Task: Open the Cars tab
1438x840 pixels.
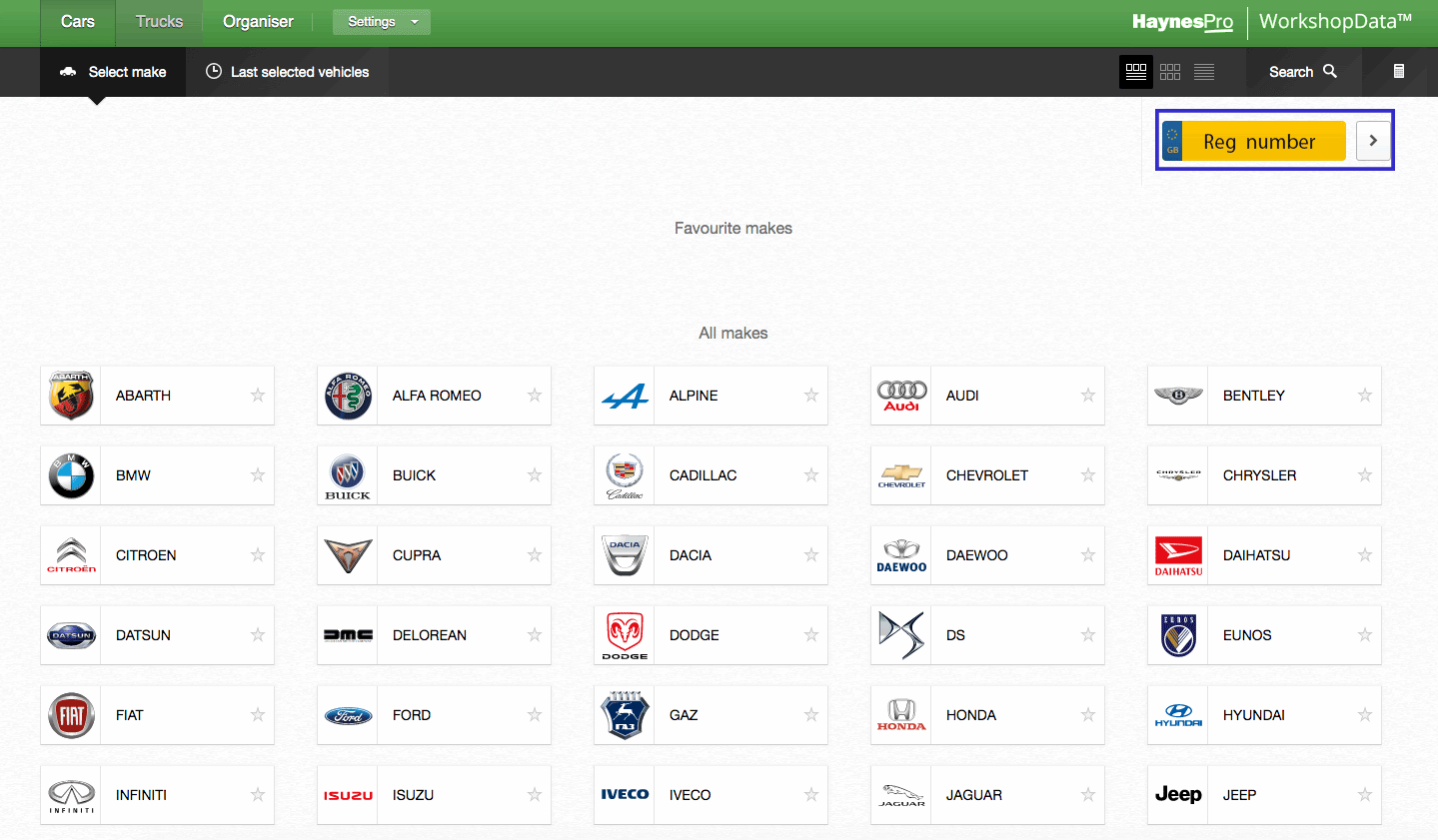Action: tap(78, 22)
